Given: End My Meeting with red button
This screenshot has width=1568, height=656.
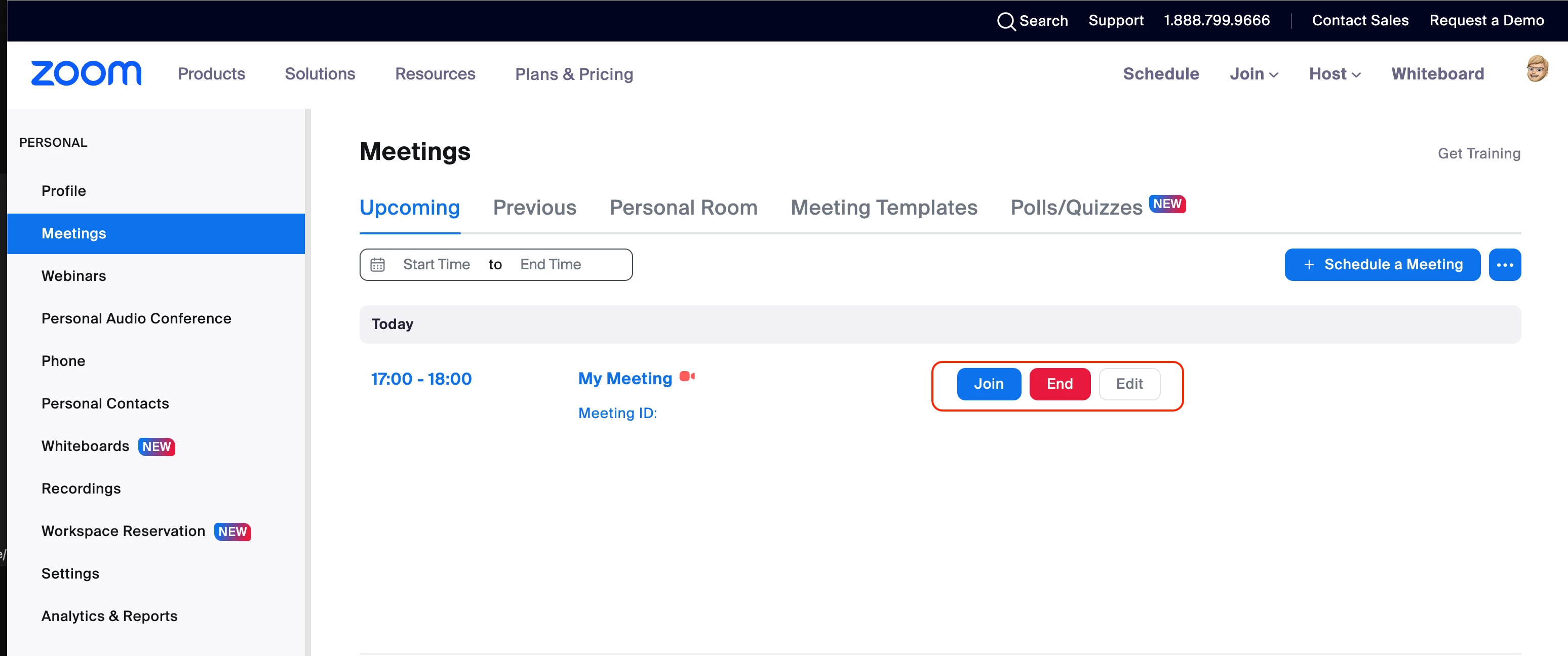Looking at the screenshot, I should point(1059,384).
